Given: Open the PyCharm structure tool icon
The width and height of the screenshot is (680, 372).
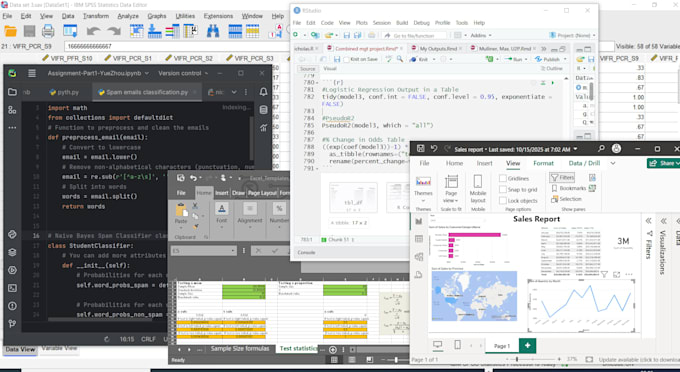Looking at the screenshot, I should (12, 110).
